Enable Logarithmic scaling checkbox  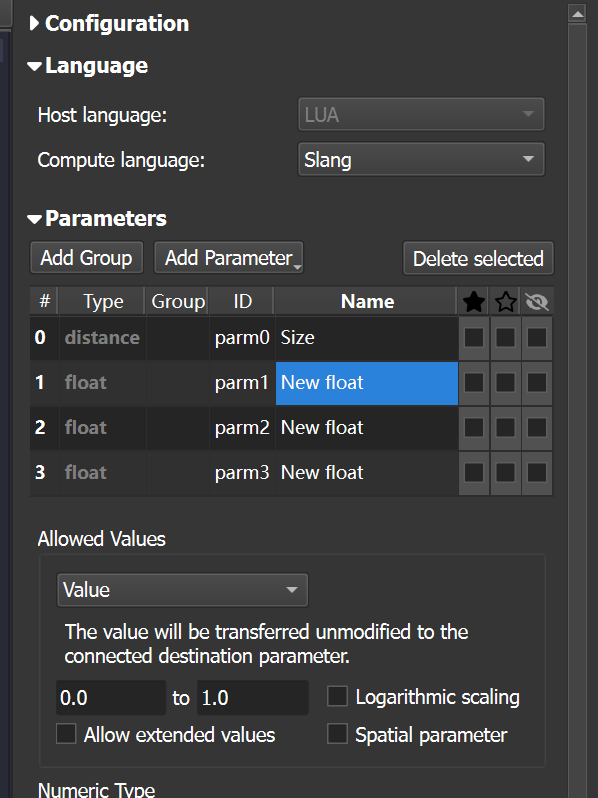tap(337, 696)
